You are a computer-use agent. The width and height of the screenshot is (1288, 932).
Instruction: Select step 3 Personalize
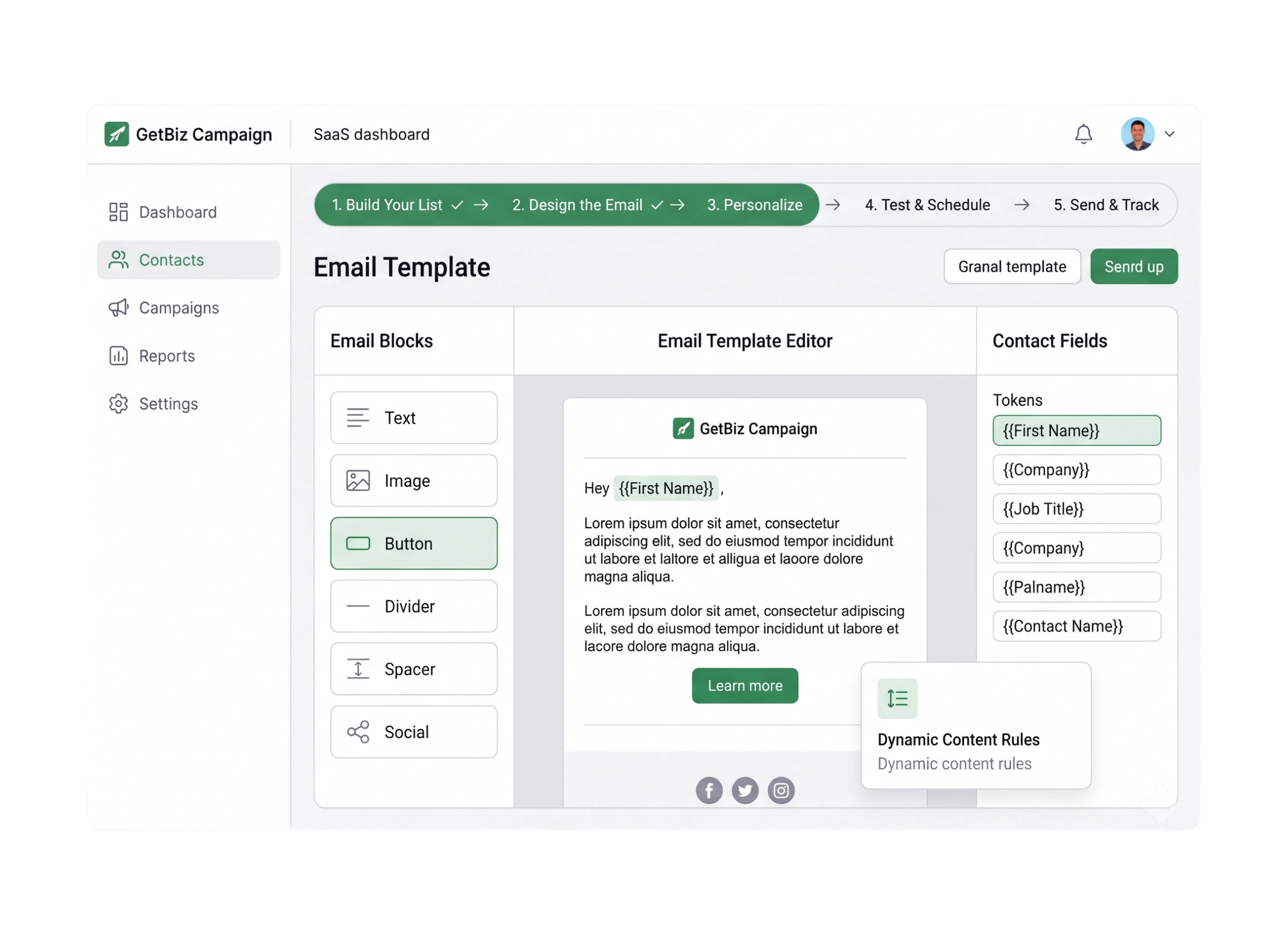tap(754, 204)
